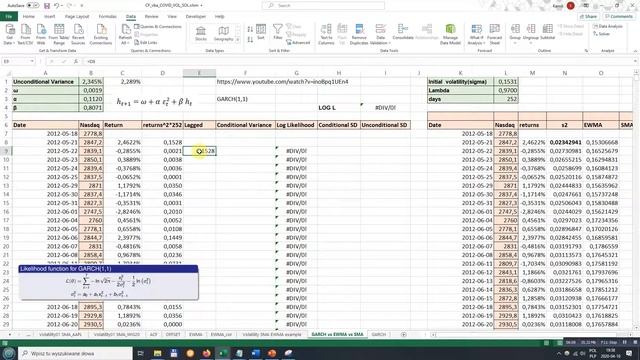
Task: Open Advanced filter options
Action: click(x=298, y=42)
